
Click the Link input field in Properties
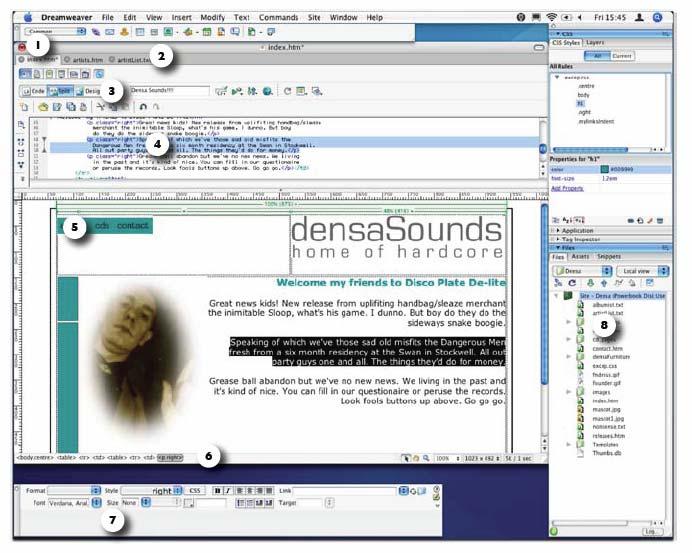click(345, 490)
